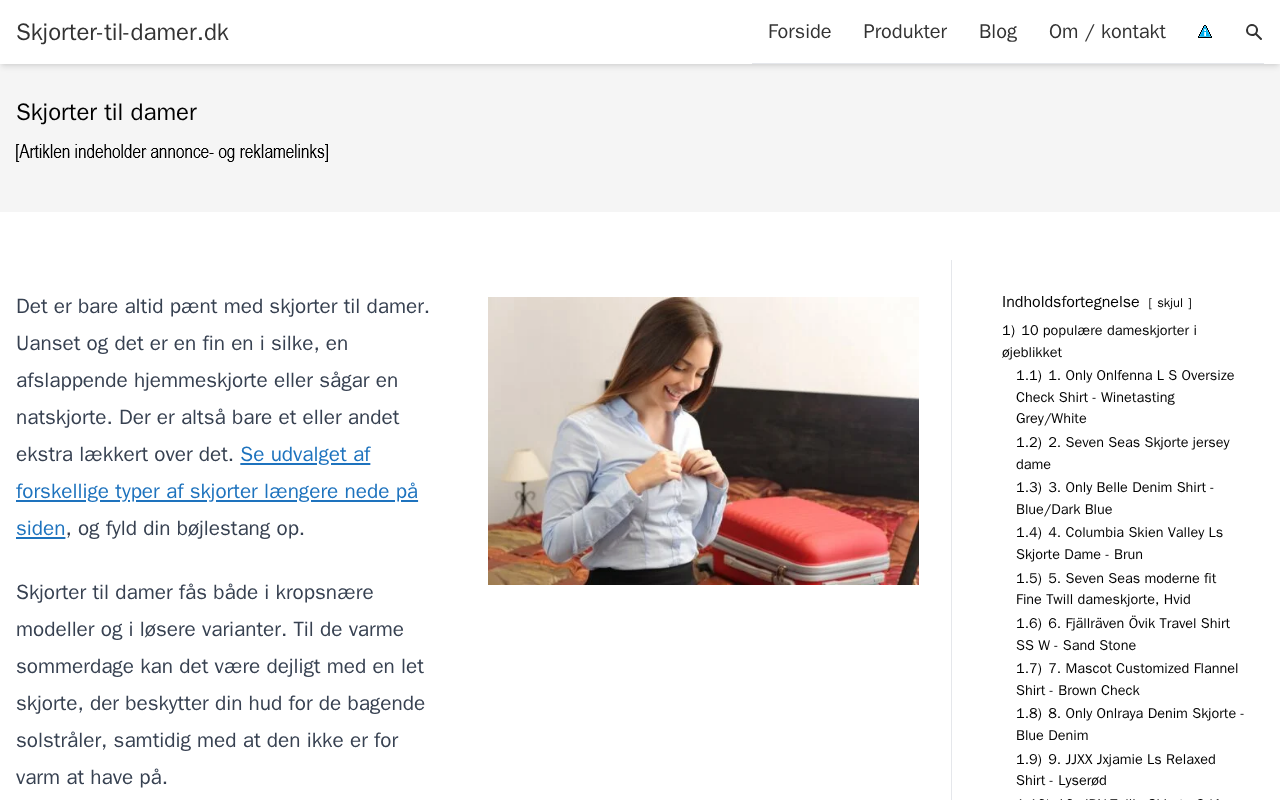Viewport: 1280px width, 800px height.
Task: Open Fjällräven Övik Travel Shirt entry
Action: [x=1123, y=634]
